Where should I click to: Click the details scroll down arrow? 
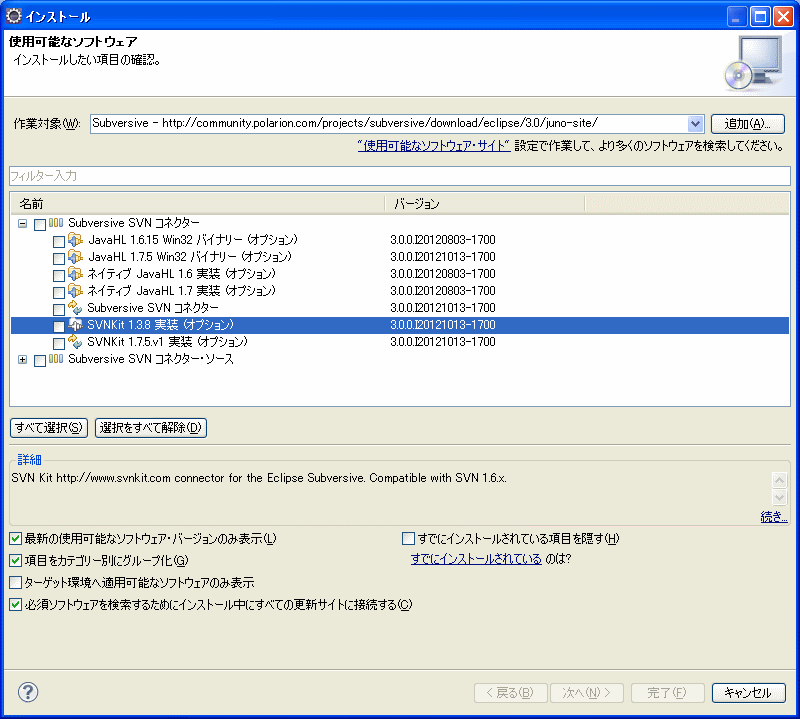click(x=779, y=497)
